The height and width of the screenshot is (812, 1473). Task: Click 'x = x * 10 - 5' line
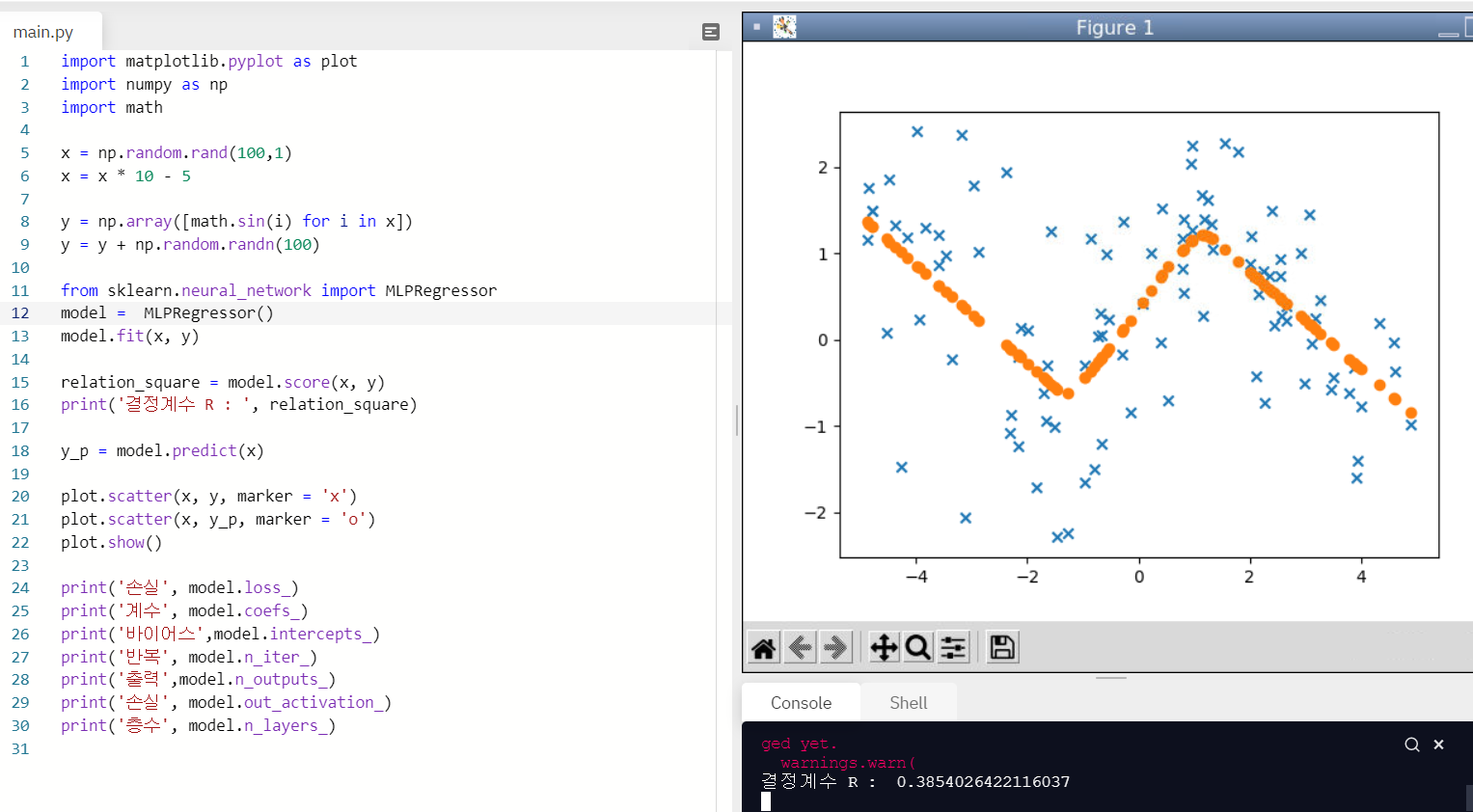pos(125,176)
